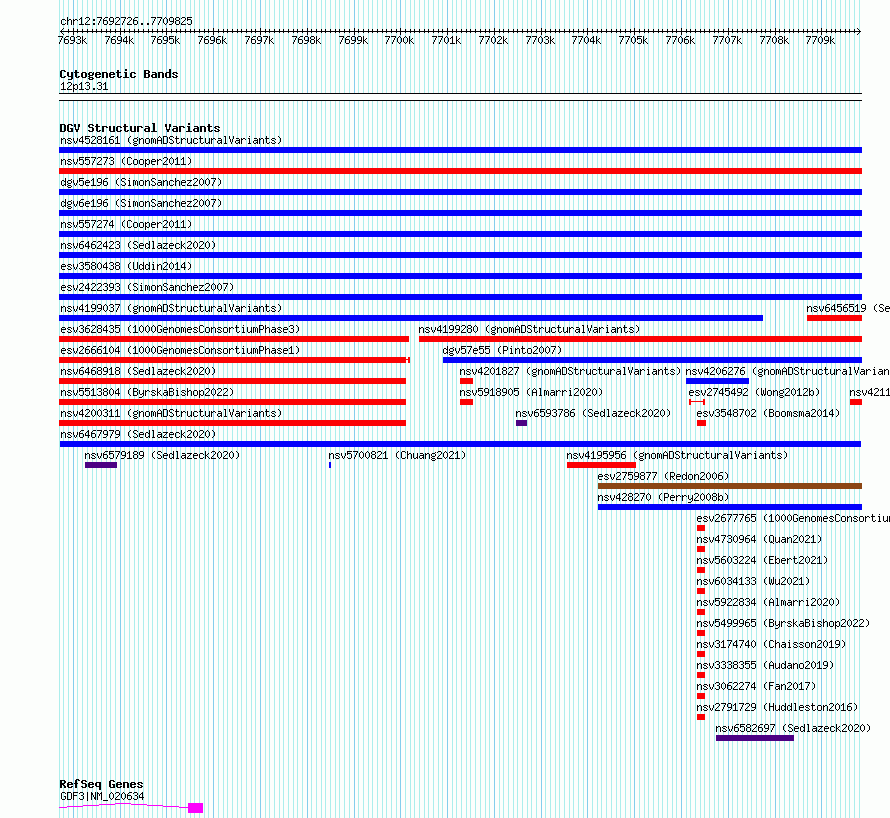Select esv3580438 (Uddin2014) label
This screenshot has width=890, height=818.
coord(126,266)
